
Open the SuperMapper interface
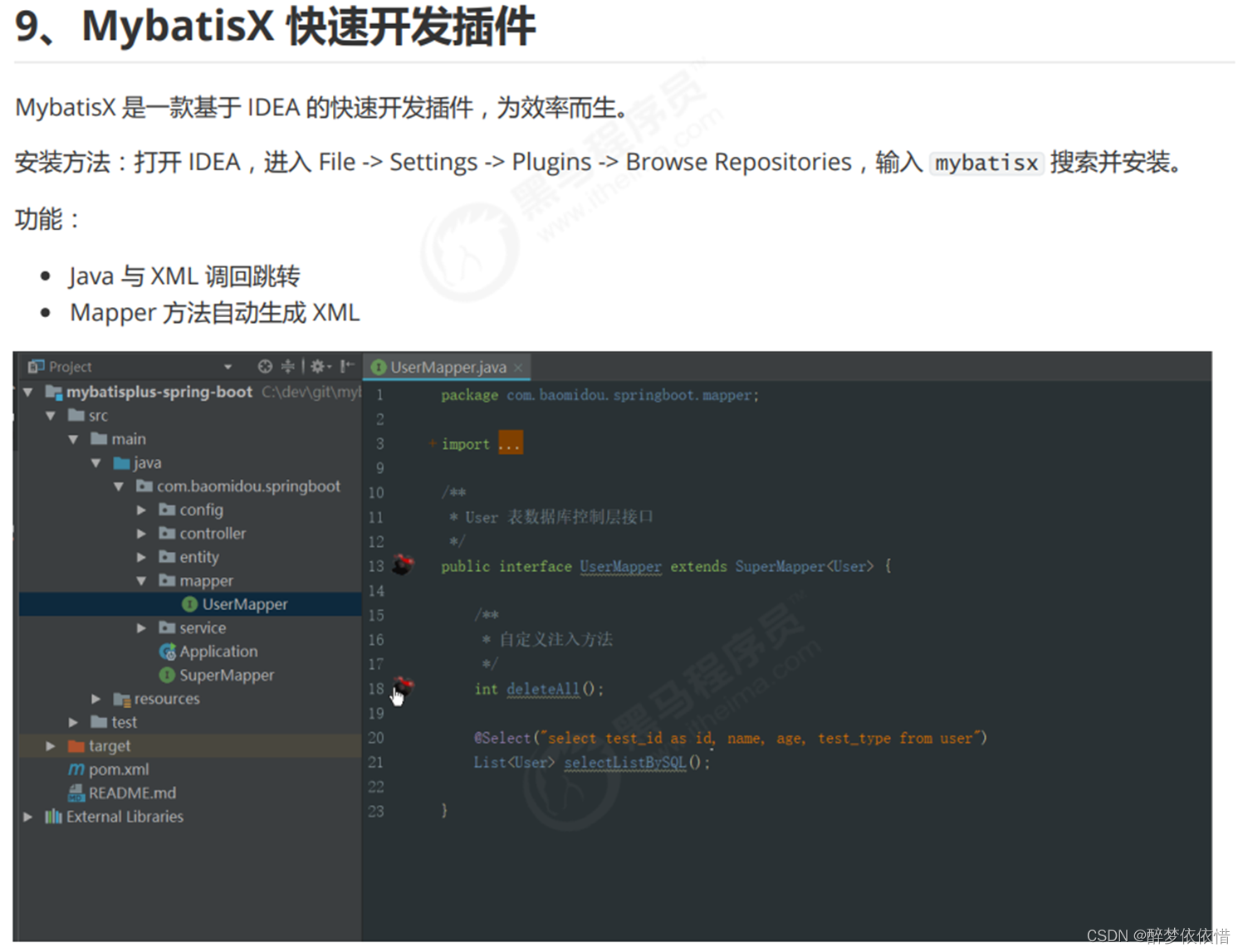pos(227,676)
